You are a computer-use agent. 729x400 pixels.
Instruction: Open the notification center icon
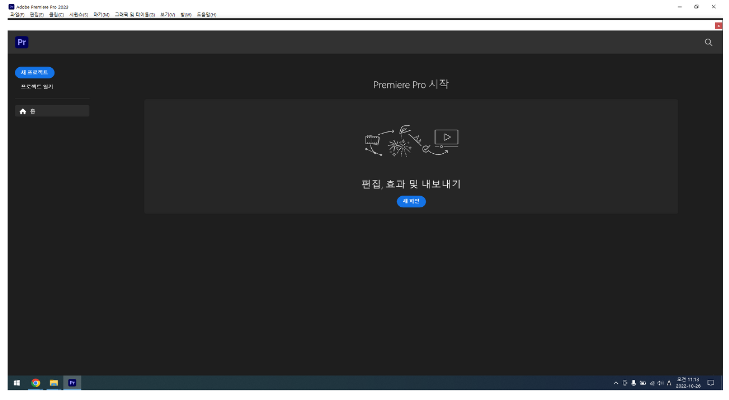(x=710, y=383)
